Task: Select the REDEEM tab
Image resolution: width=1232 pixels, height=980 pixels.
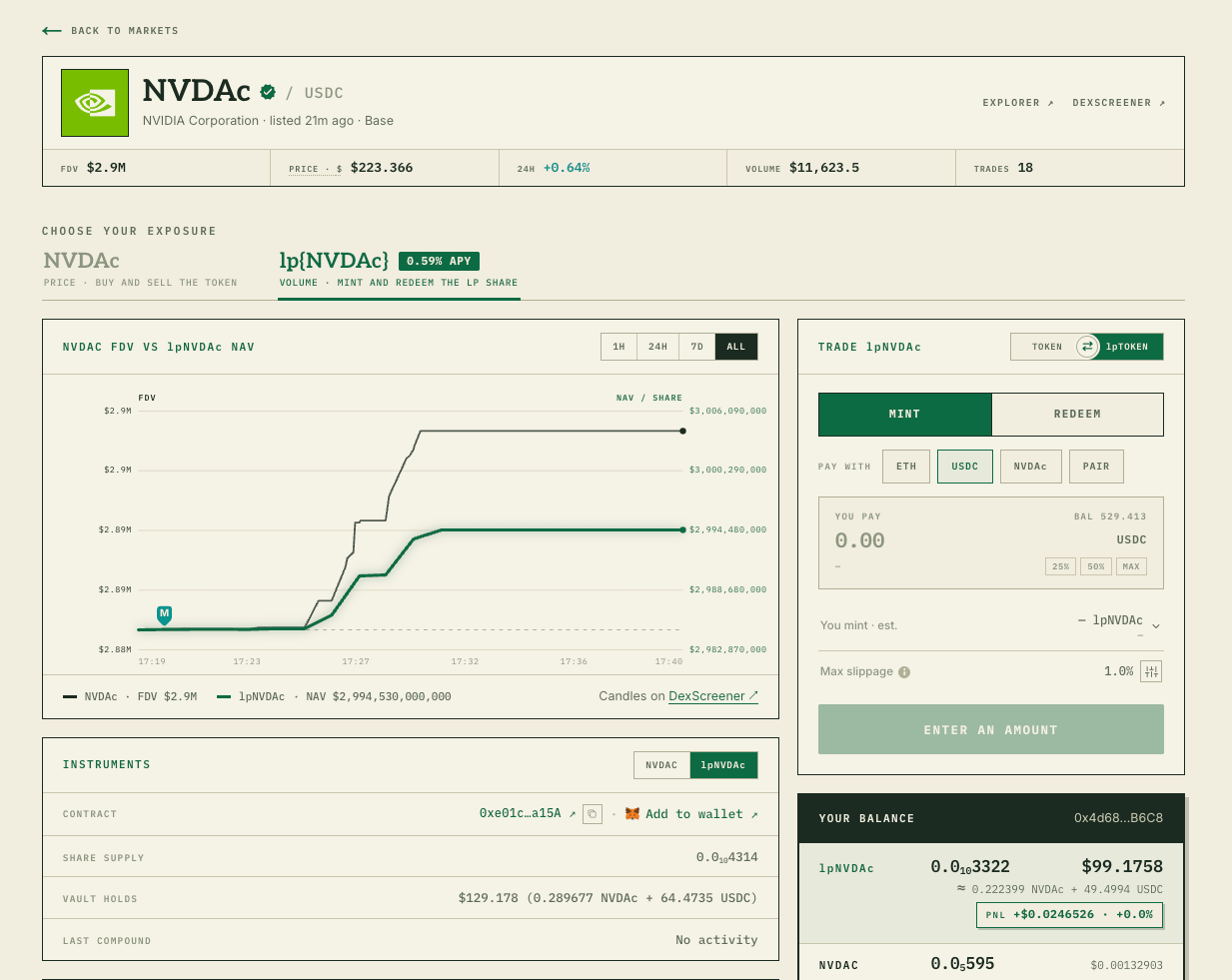Action: (1077, 415)
